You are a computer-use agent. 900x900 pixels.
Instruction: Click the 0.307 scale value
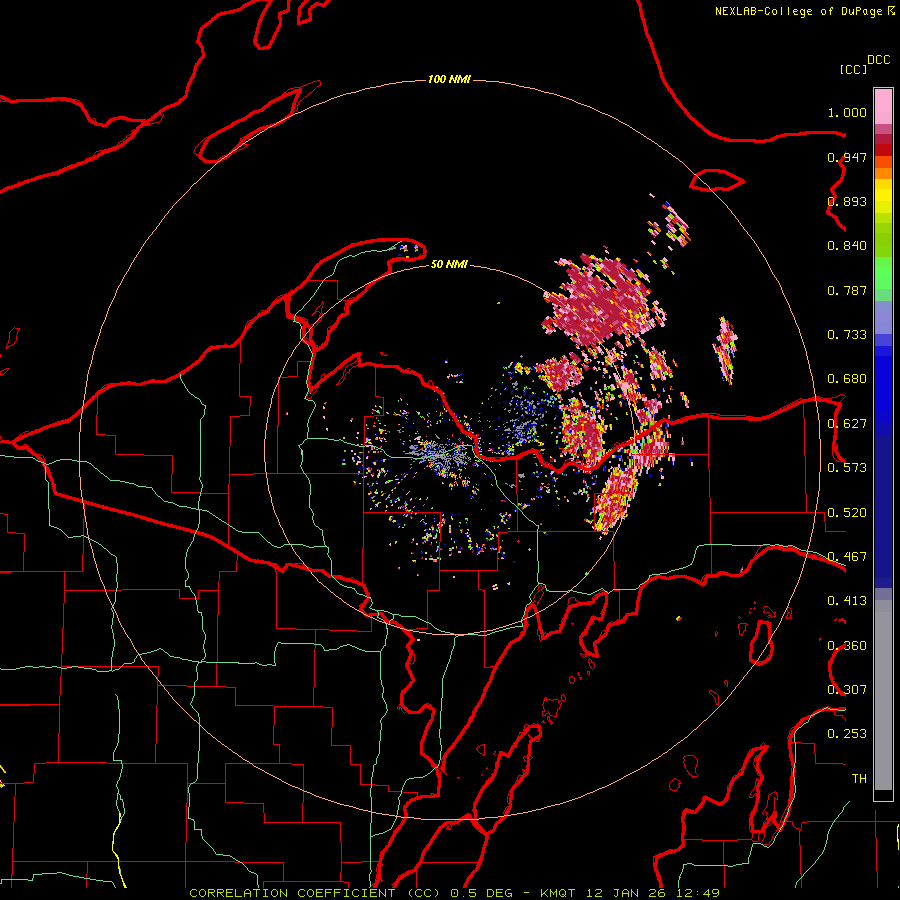[847, 690]
